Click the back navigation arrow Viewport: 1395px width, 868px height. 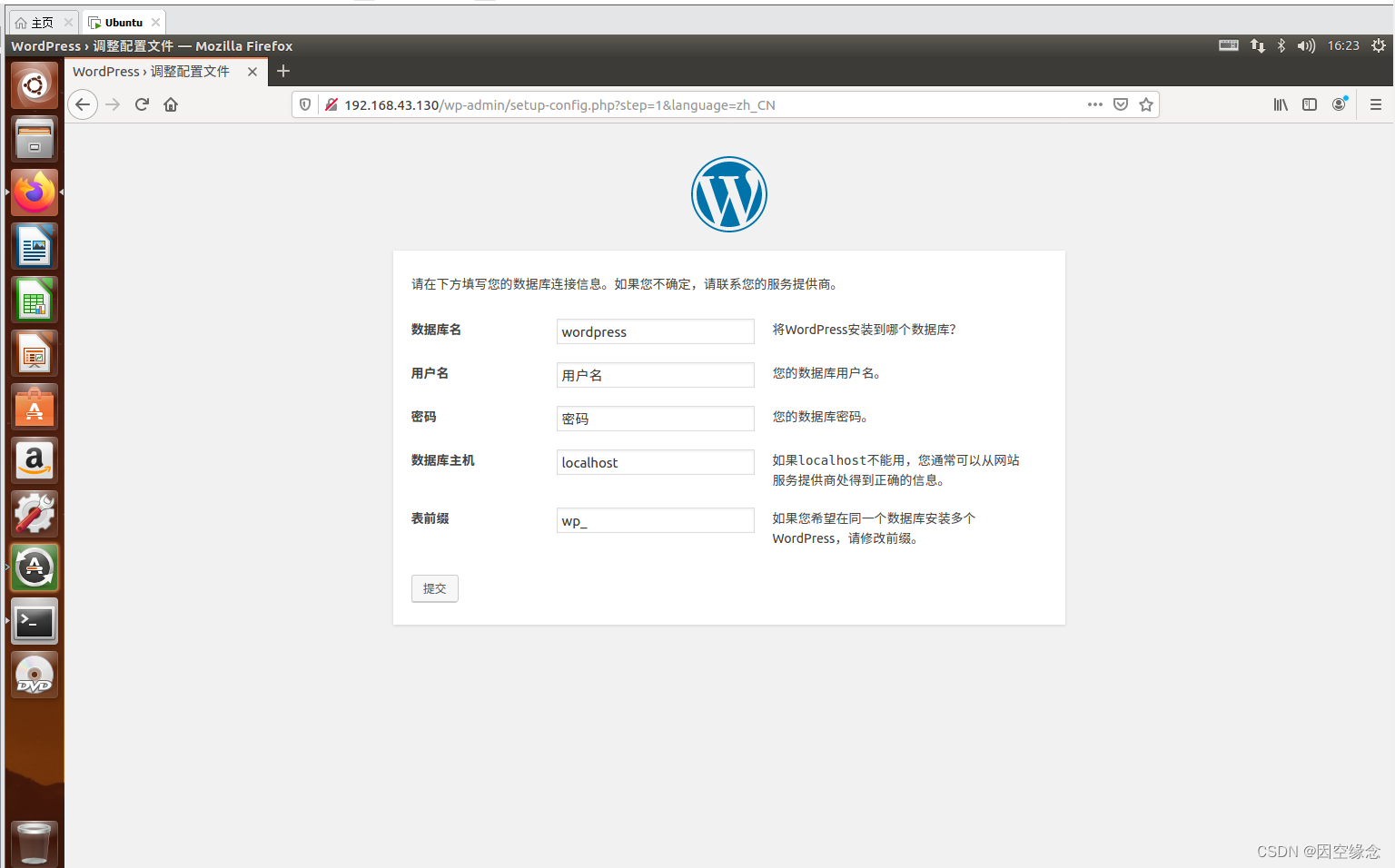(83, 104)
